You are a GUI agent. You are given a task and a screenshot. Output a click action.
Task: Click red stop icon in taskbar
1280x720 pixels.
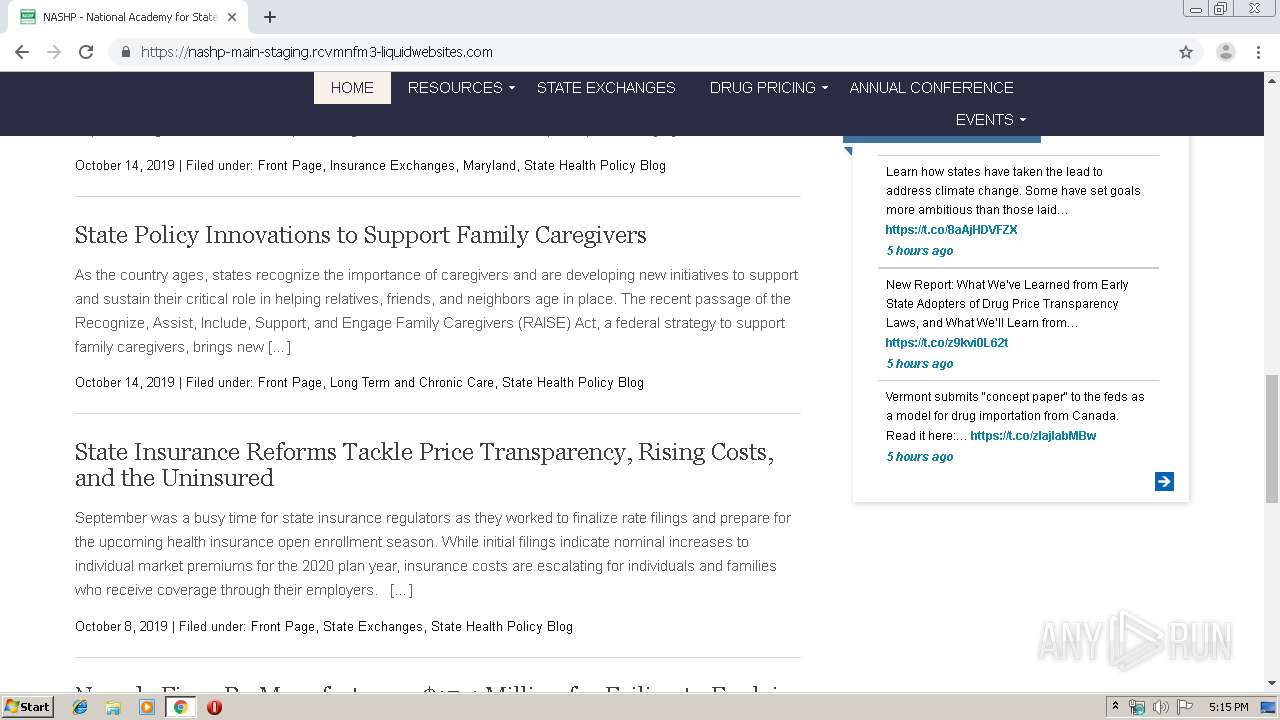[x=214, y=707]
